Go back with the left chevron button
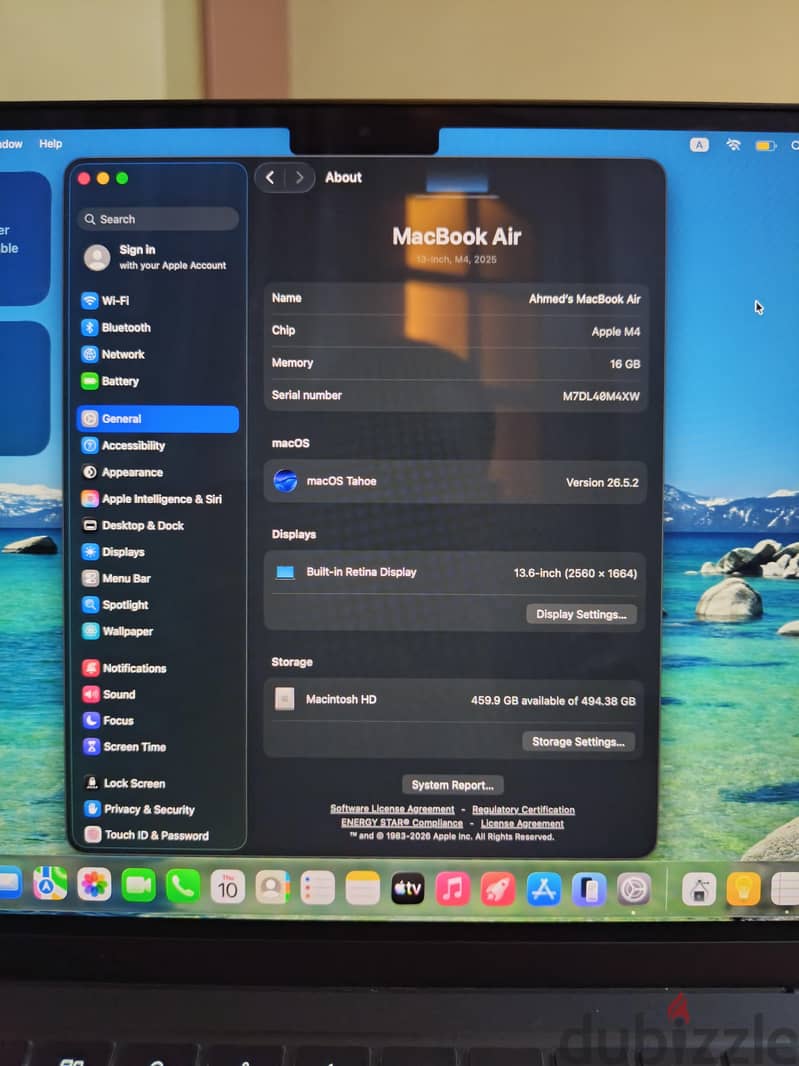The width and height of the screenshot is (799, 1066). [270, 177]
